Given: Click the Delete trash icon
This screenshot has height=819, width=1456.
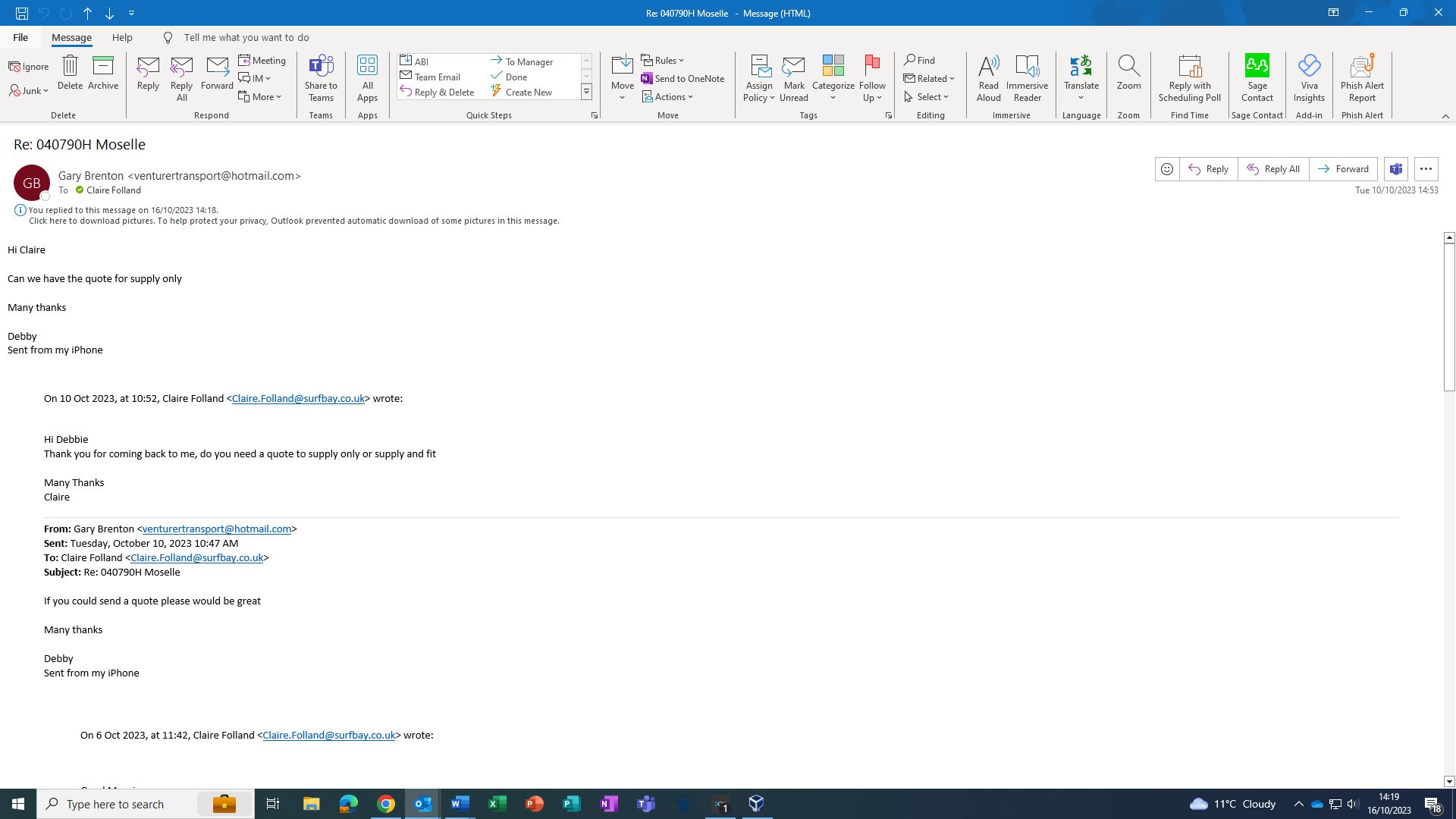Looking at the screenshot, I should (x=70, y=67).
